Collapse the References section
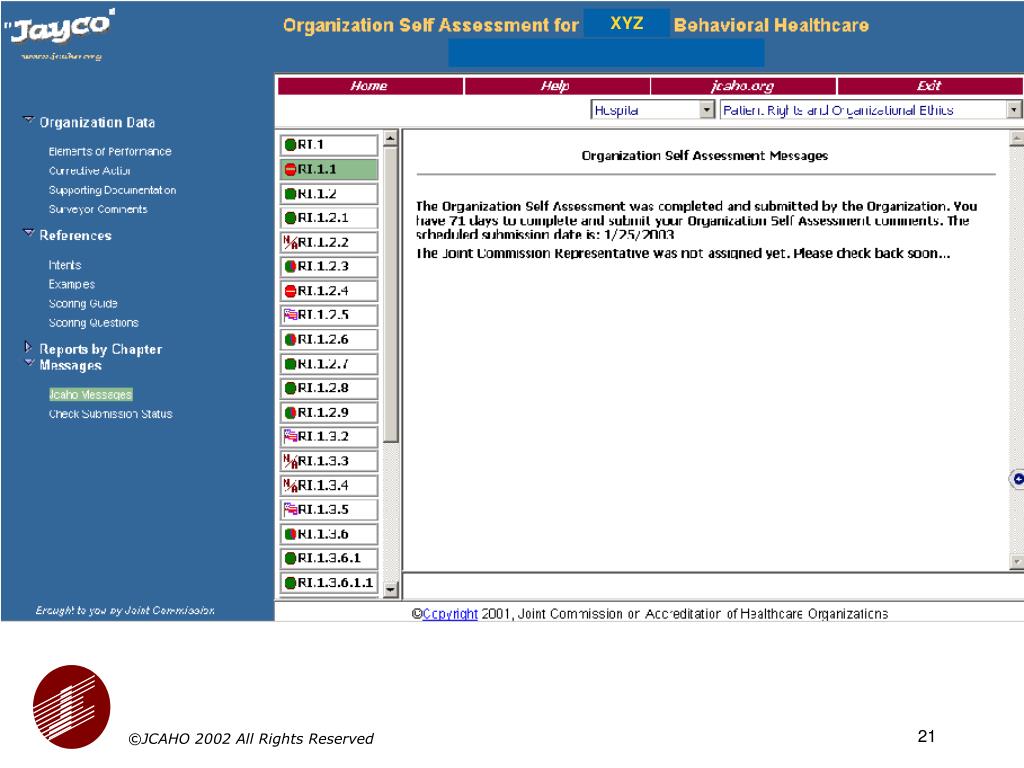This screenshot has height=768, width=1024. [28, 233]
